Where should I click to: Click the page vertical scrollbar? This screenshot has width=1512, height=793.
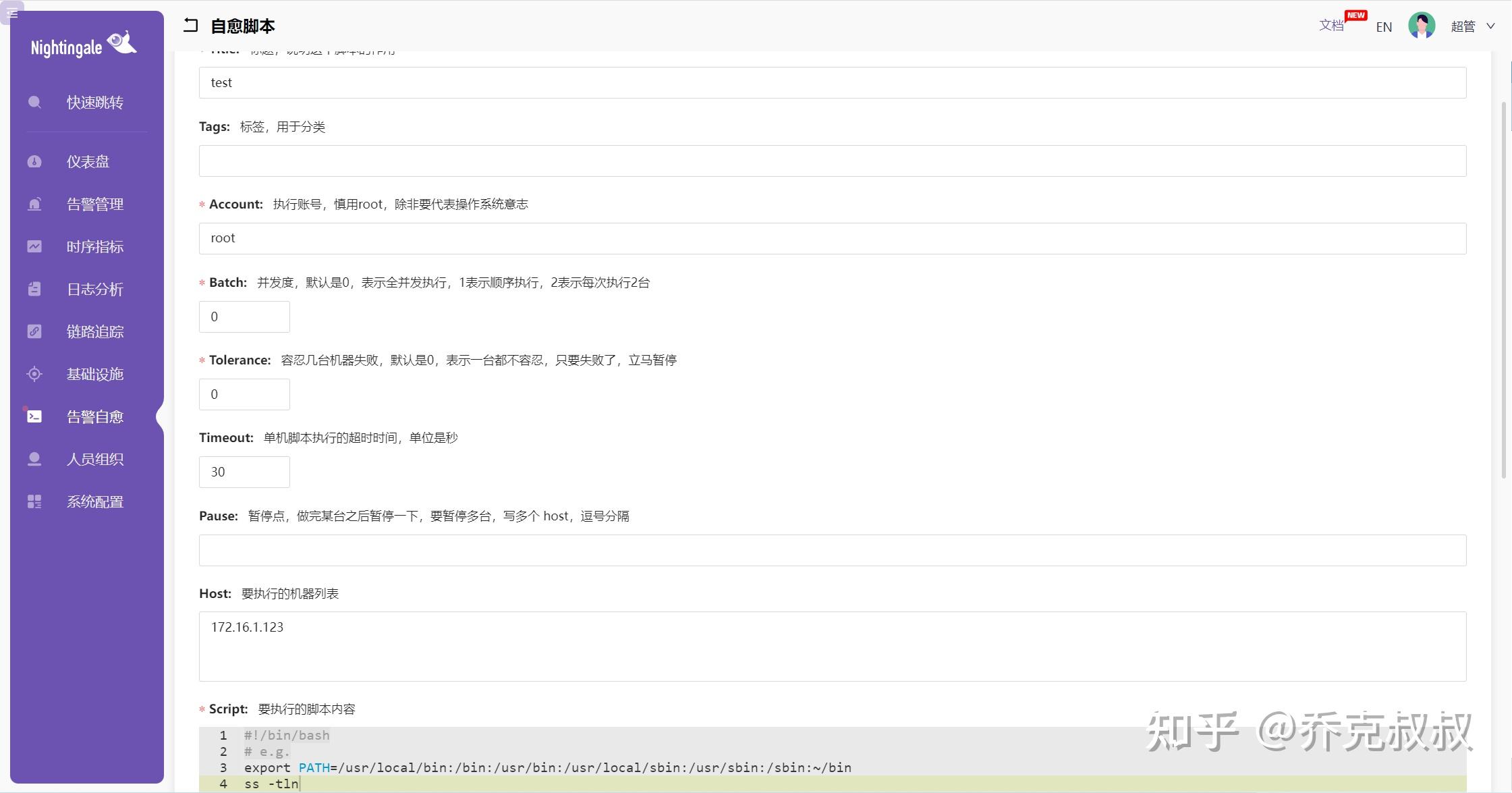(1503, 290)
